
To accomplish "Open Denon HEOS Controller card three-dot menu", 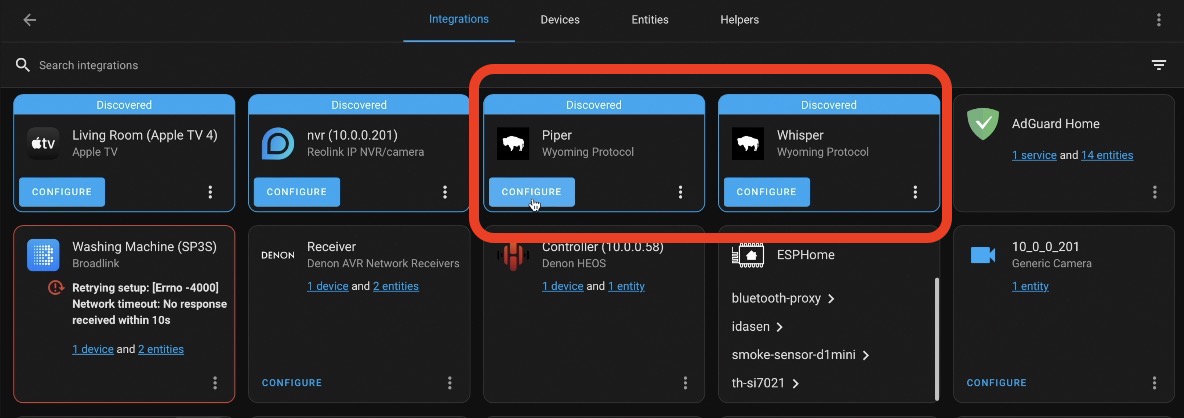I will pos(685,383).
